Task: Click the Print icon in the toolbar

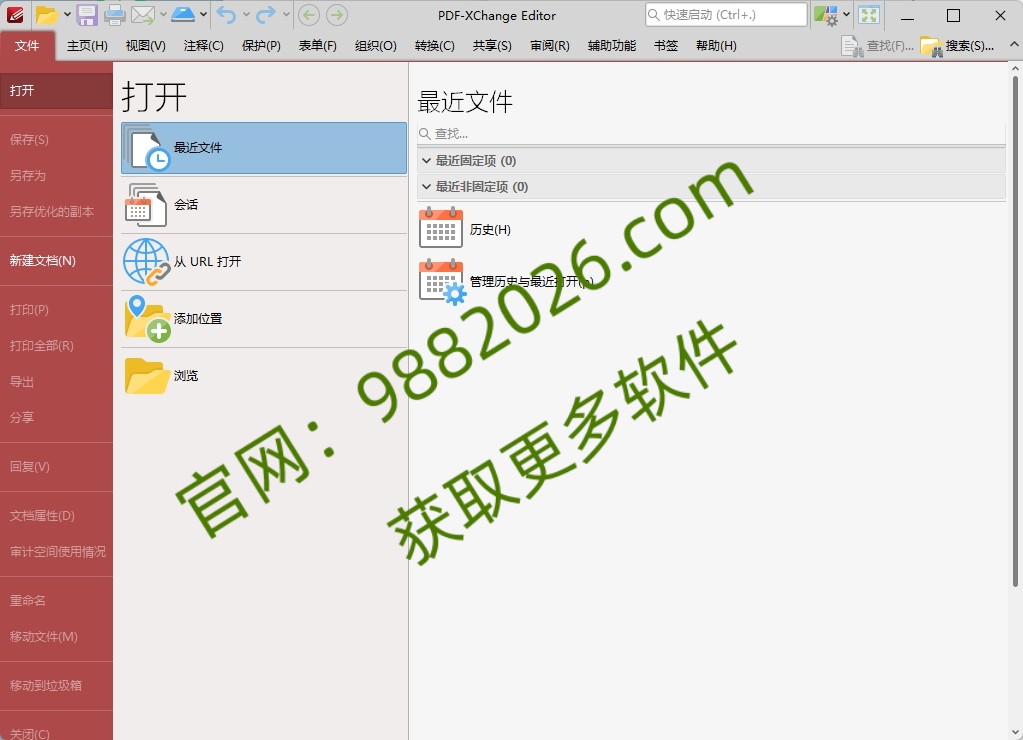Action: pyautogui.click(x=113, y=15)
